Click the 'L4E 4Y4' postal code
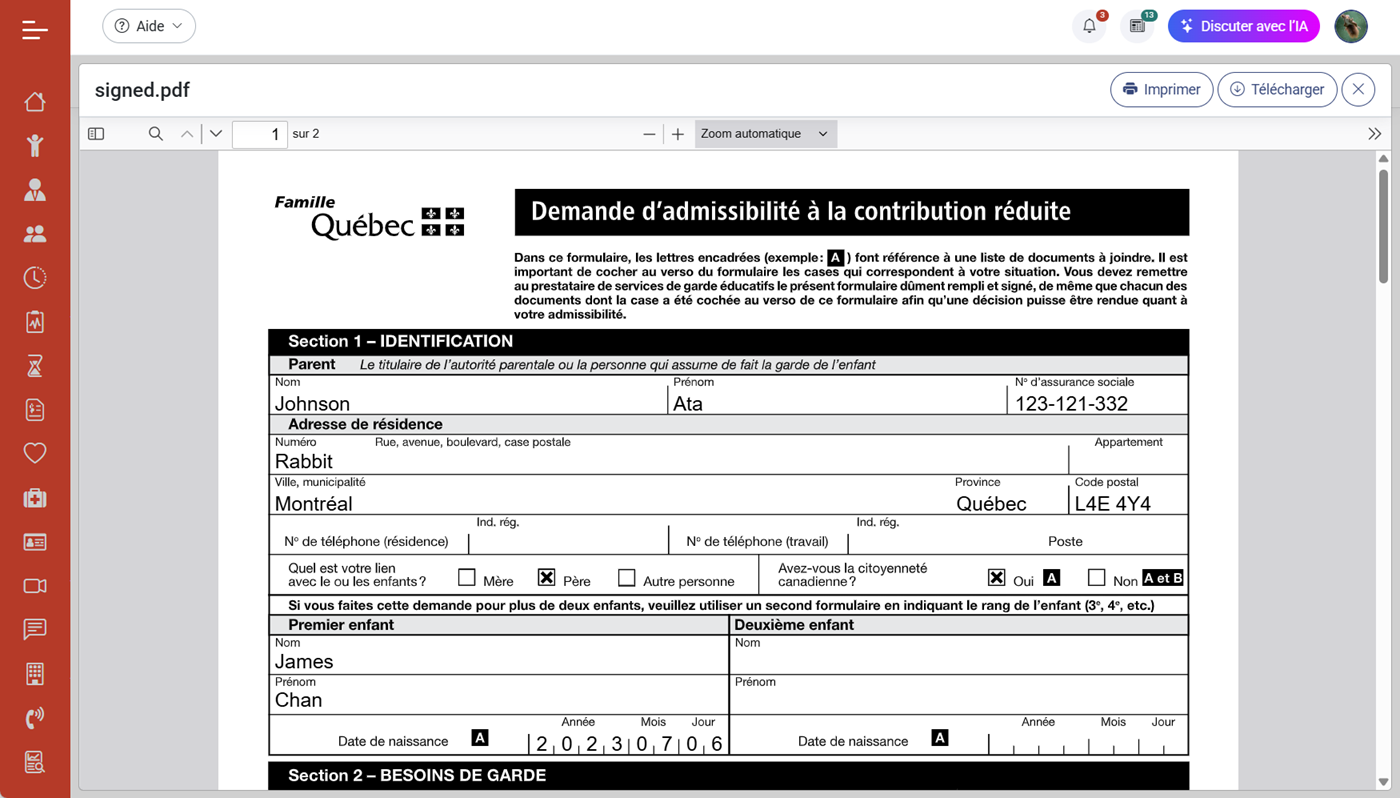Viewport: 1400px width, 798px height. coord(1112,504)
